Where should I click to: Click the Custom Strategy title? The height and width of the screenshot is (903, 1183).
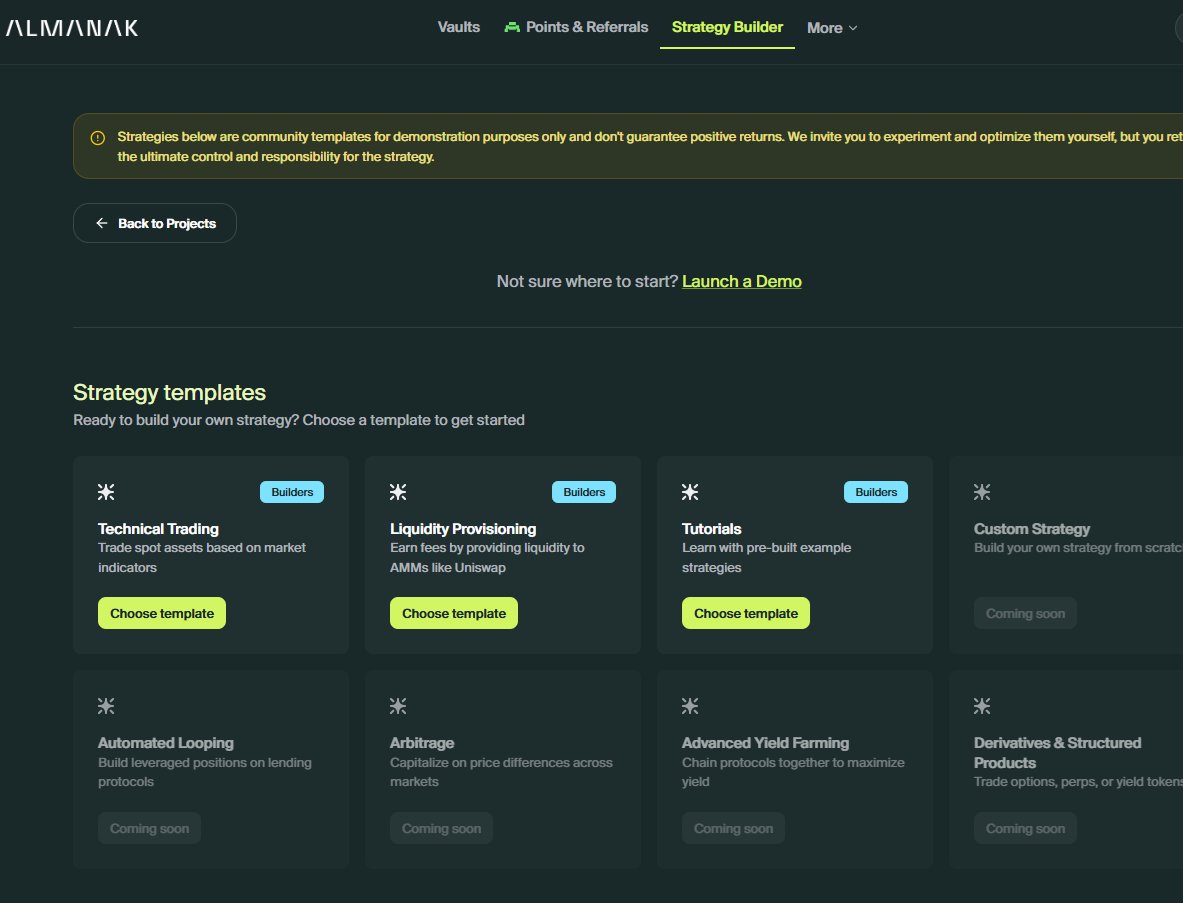tap(1032, 529)
